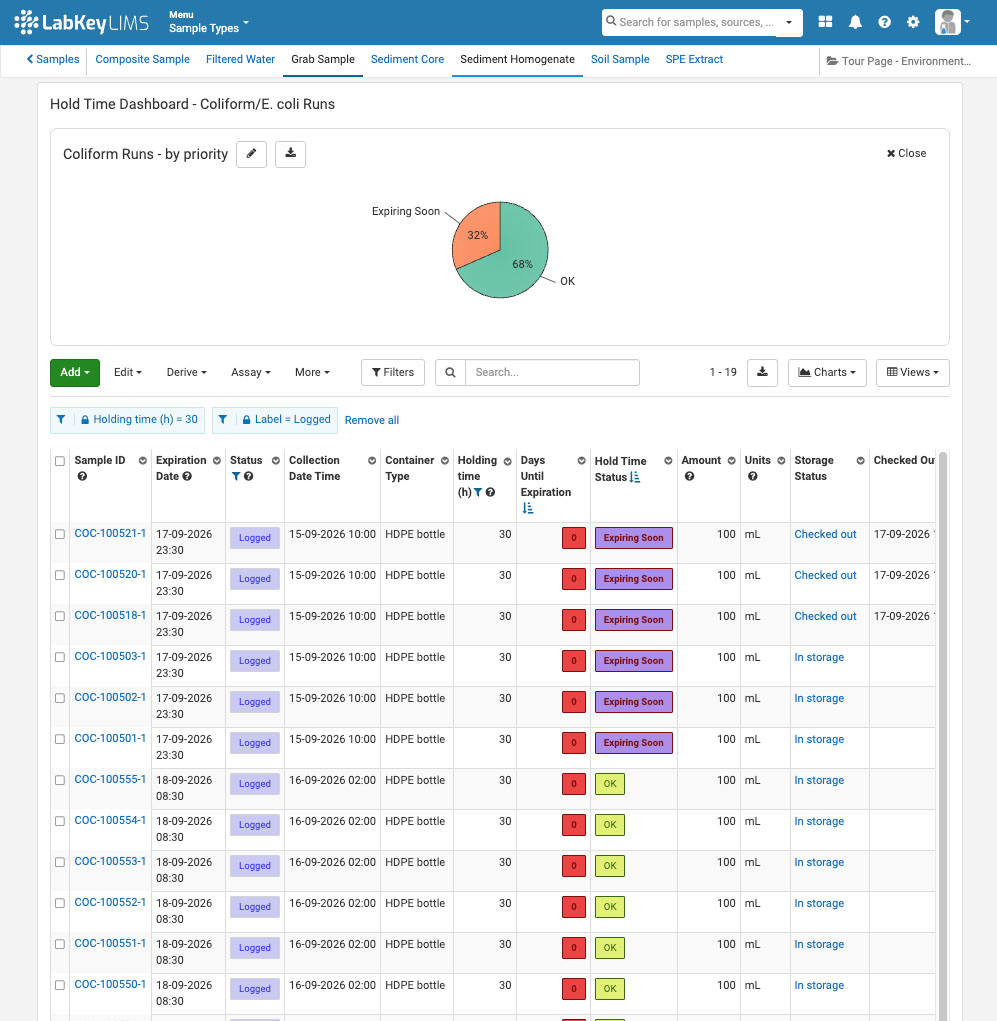997x1021 pixels.
Task: Switch to Grab Sample tab
Action: 323,59
